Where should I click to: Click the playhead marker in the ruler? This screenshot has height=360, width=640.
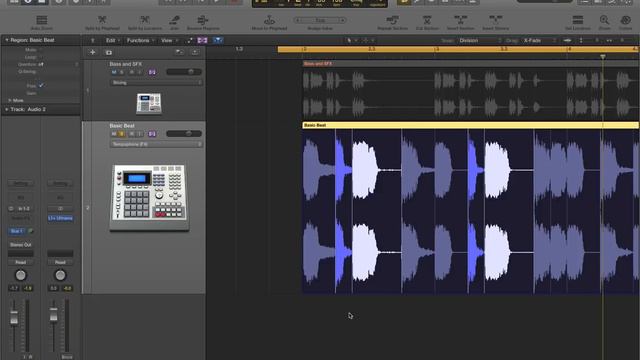(603, 56)
